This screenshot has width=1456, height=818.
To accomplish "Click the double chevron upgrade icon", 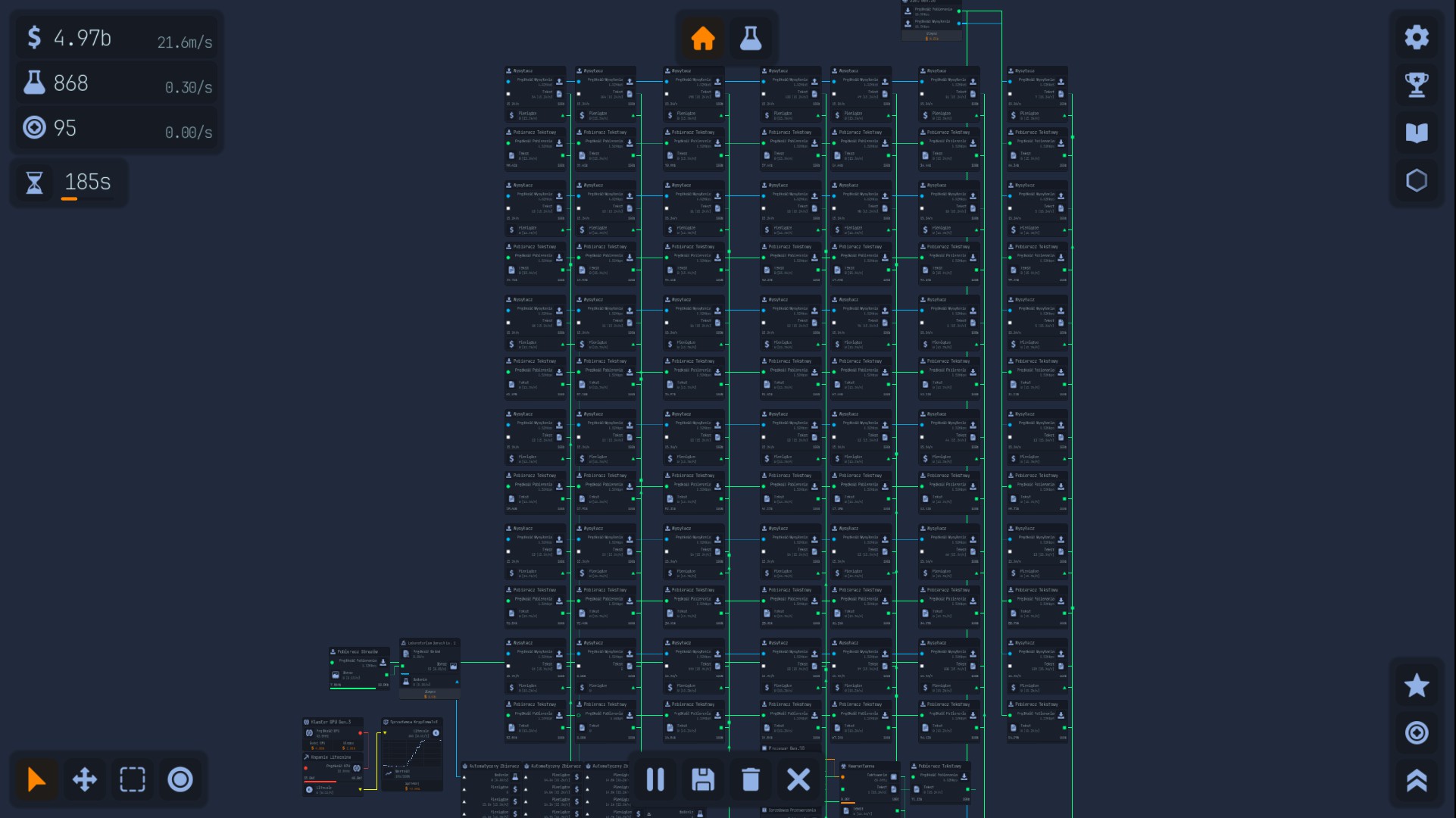I will 1416,780.
